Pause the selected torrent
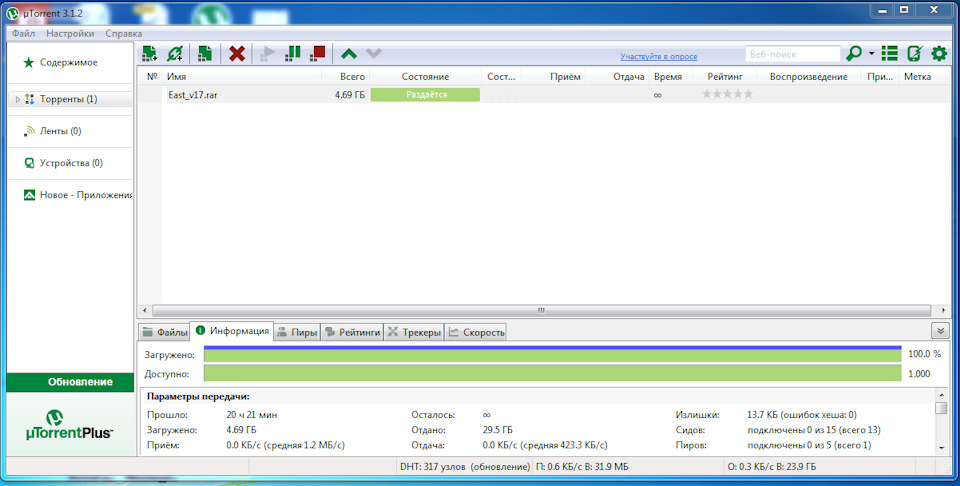The width and height of the screenshot is (960, 486). click(293, 54)
